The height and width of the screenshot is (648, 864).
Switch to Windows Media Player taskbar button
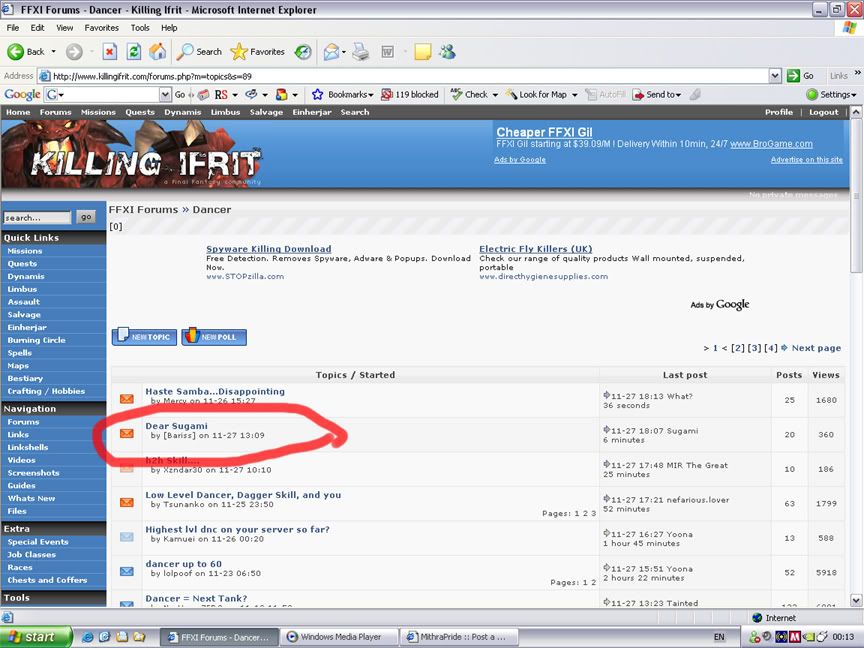(341, 637)
